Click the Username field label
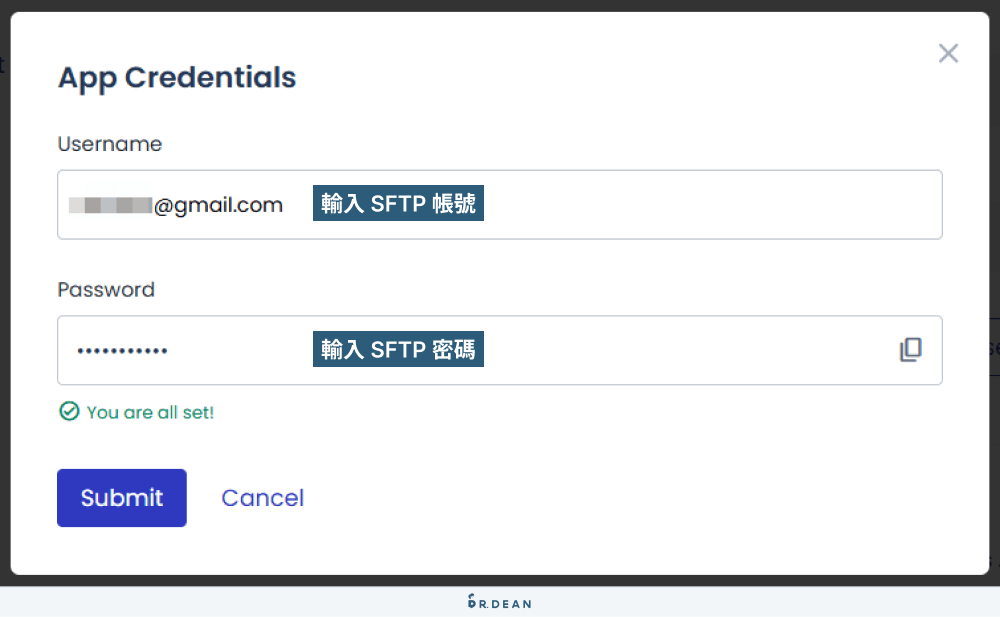The image size is (1000, 617). point(110,144)
